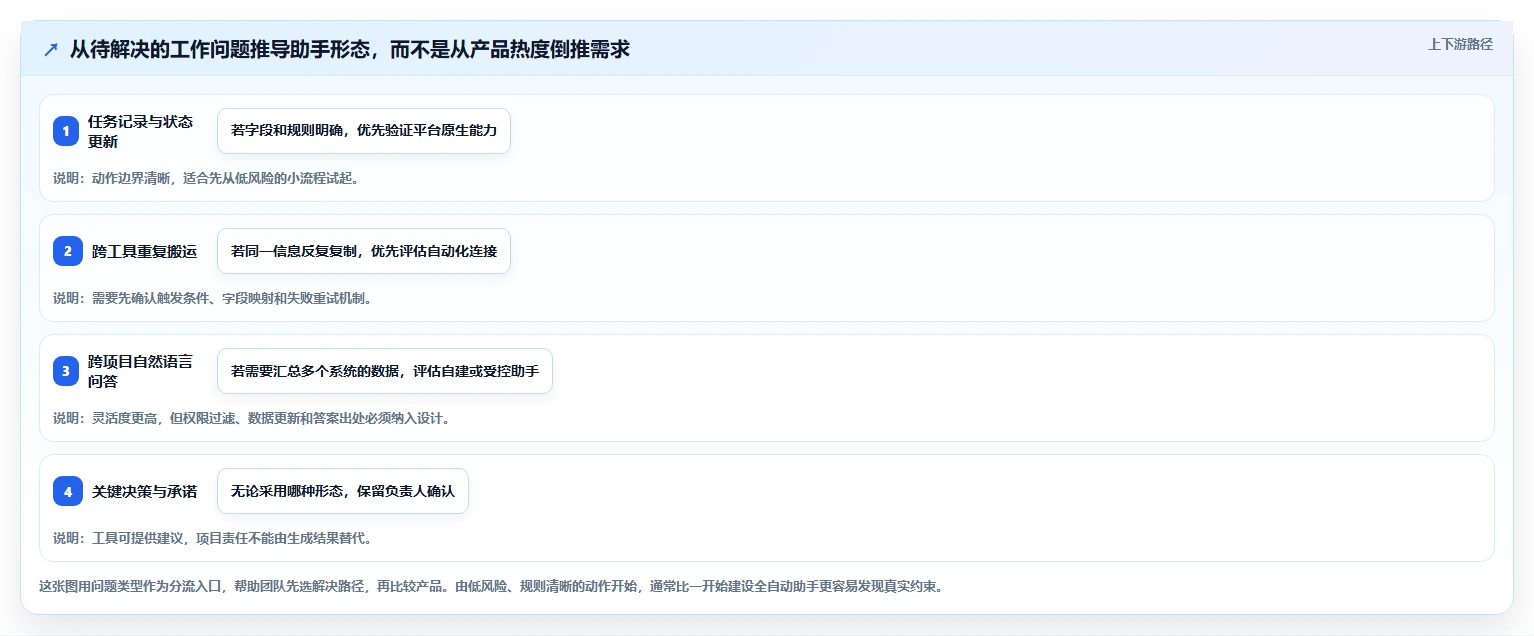
Task: Click the box 无论采用哪种形态，保留负责人确认
Action: pos(343,491)
